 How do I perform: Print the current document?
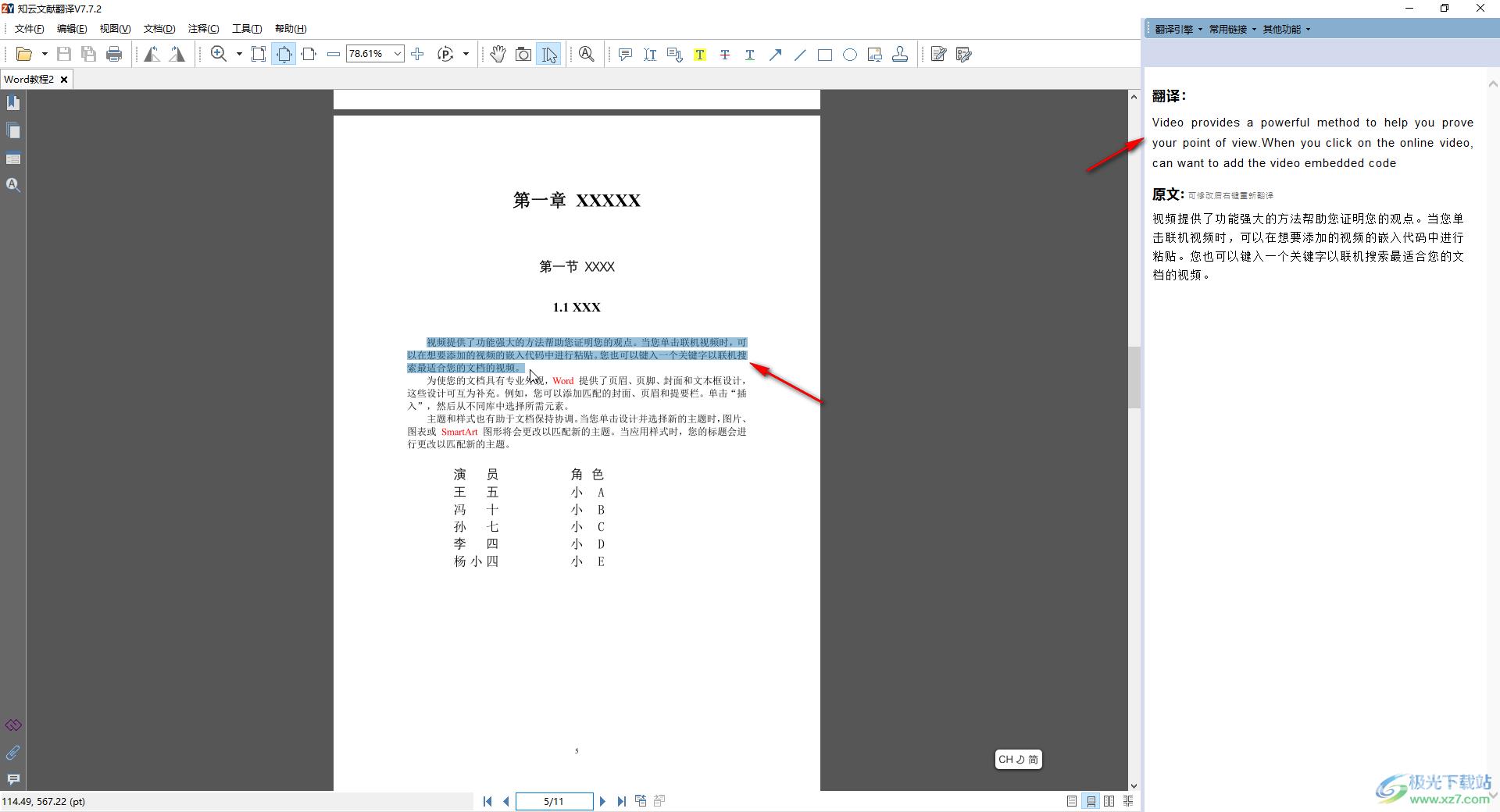[x=114, y=54]
